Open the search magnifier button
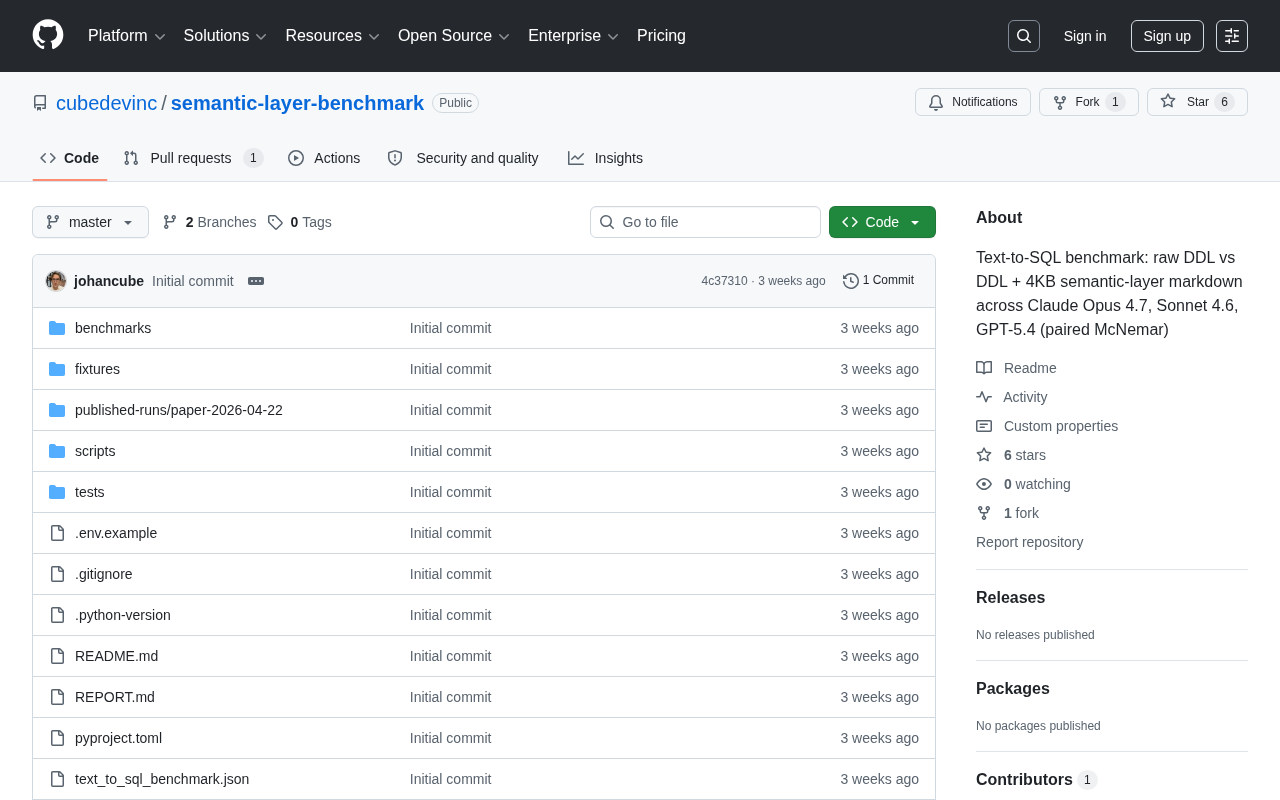This screenshot has width=1280, height=800. [1024, 36]
